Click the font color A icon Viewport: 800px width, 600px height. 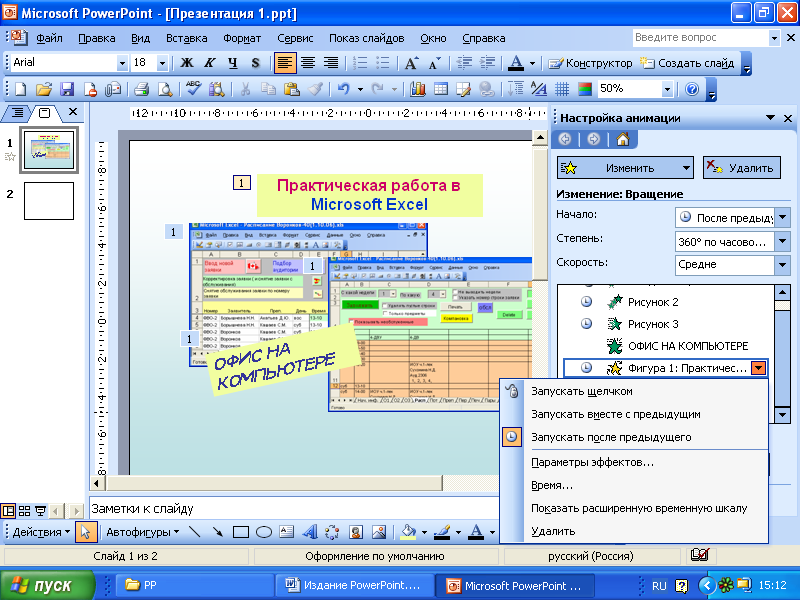coord(516,63)
